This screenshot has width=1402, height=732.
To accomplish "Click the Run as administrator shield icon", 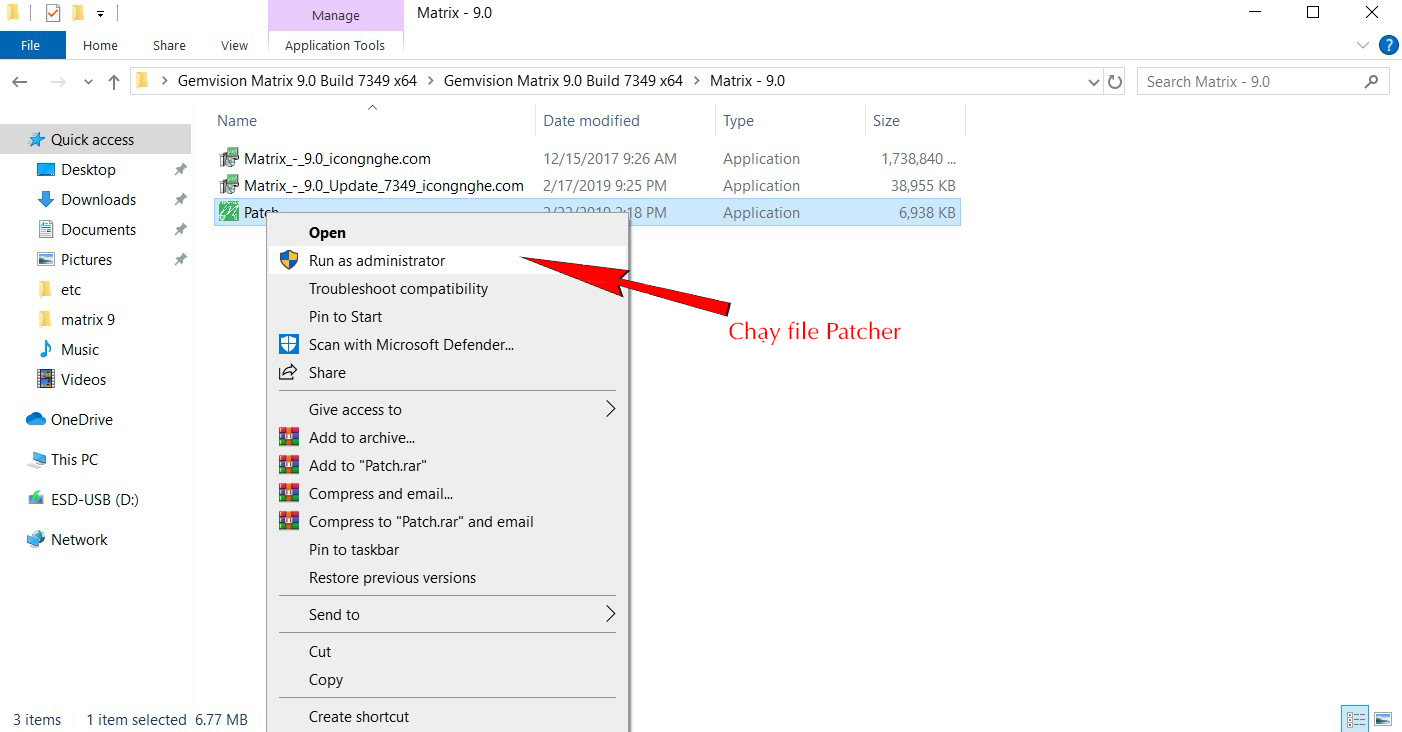I will point(289,260).
